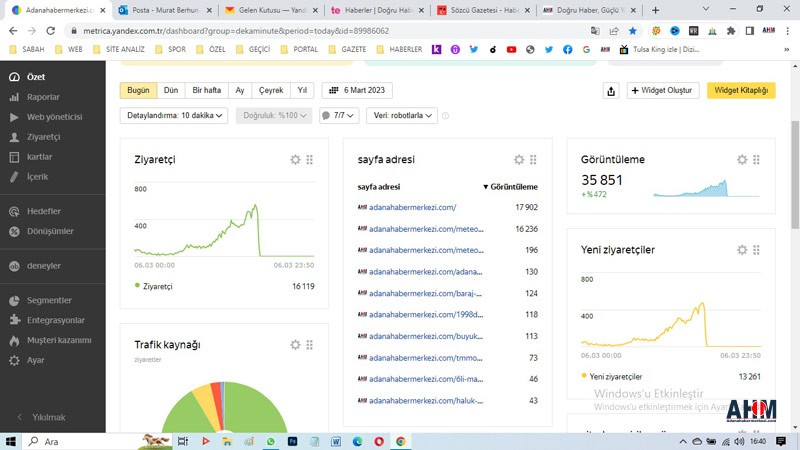Open adanahabermerkezi.com/adana... link

pyautogui.click(x=426, y=272)
